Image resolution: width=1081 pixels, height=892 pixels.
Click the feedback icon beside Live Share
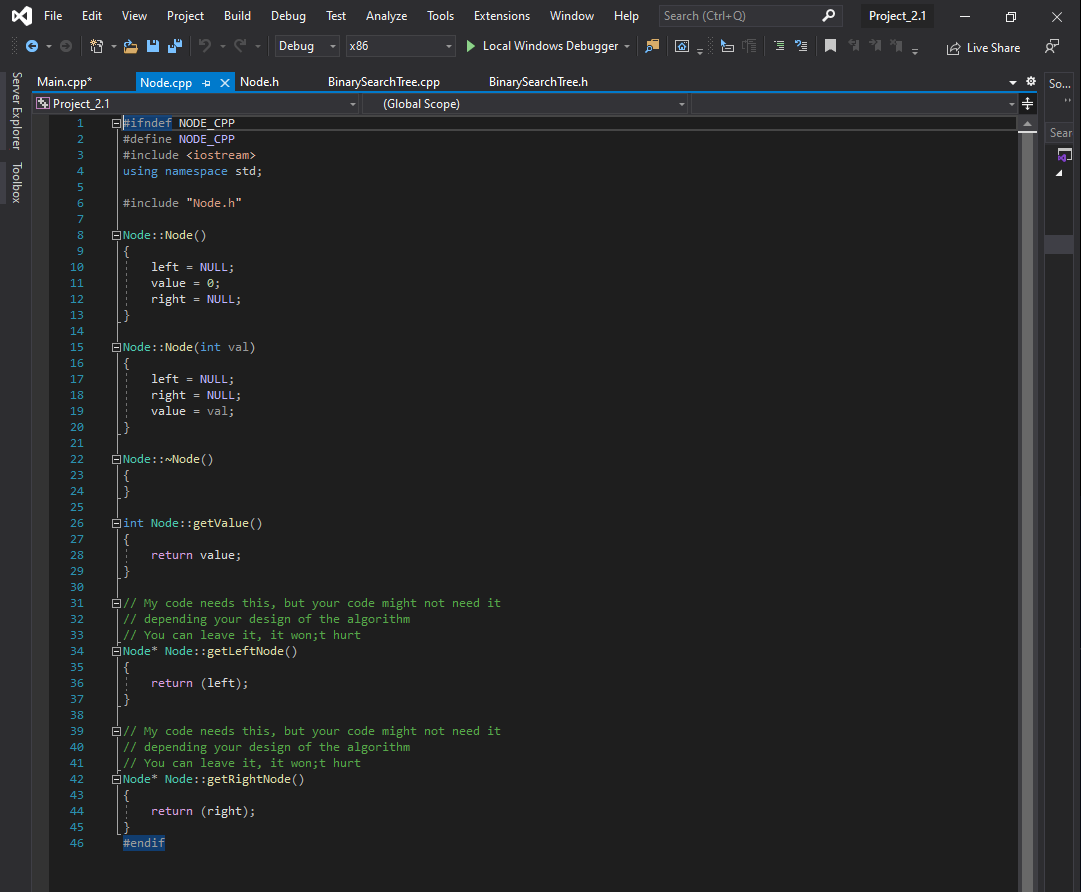(x=1051, y=46)
